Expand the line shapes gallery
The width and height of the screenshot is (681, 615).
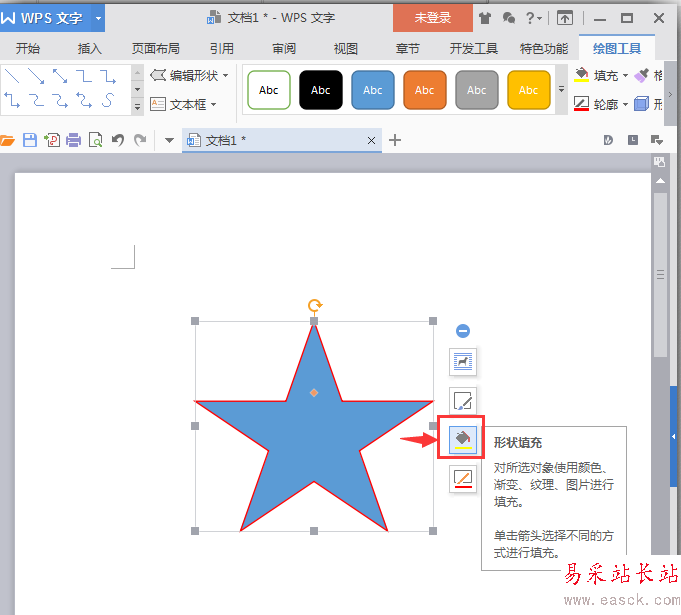137,106
